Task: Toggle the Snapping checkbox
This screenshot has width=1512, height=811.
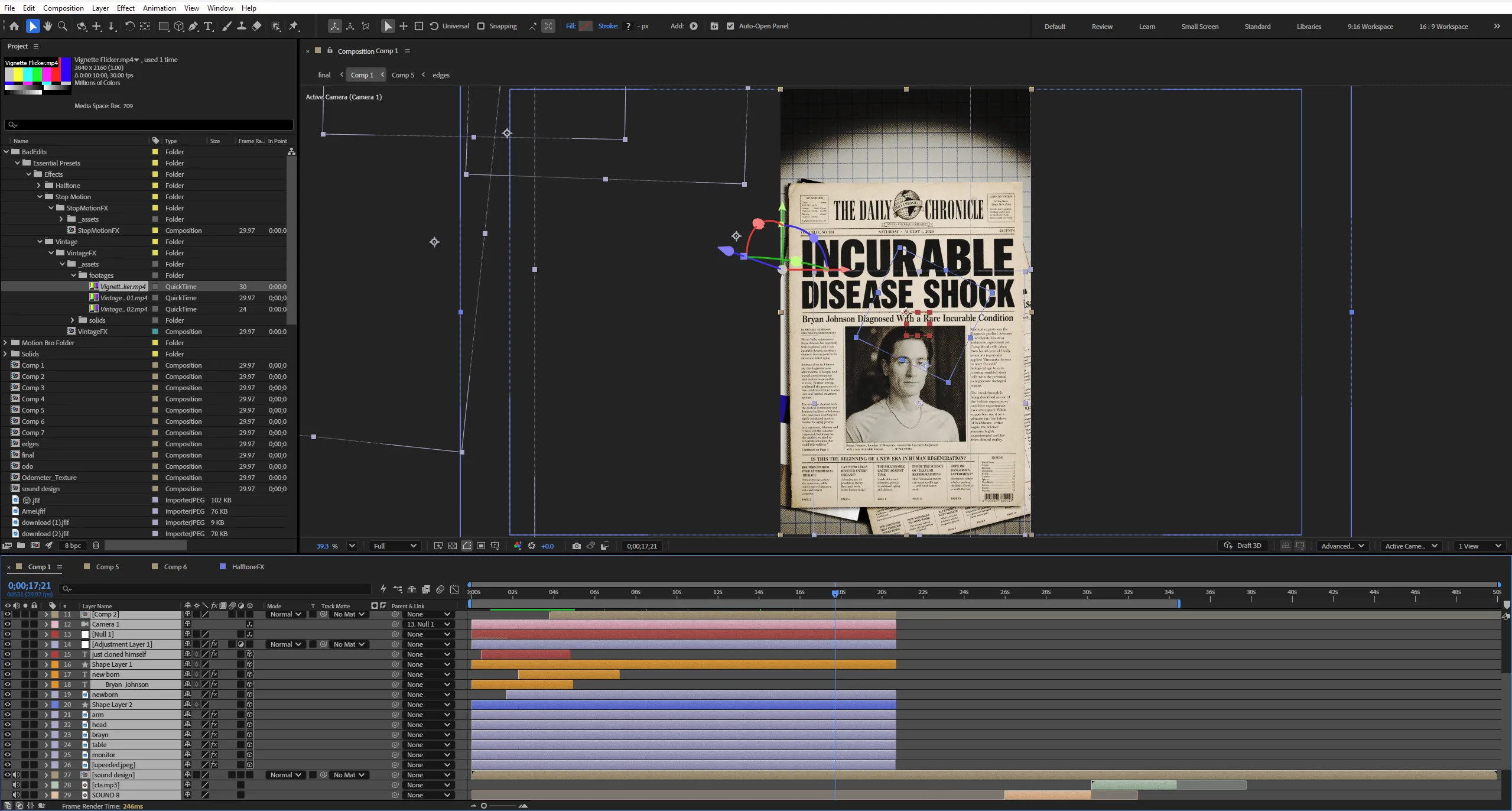Action: click(x=481, y=26)
